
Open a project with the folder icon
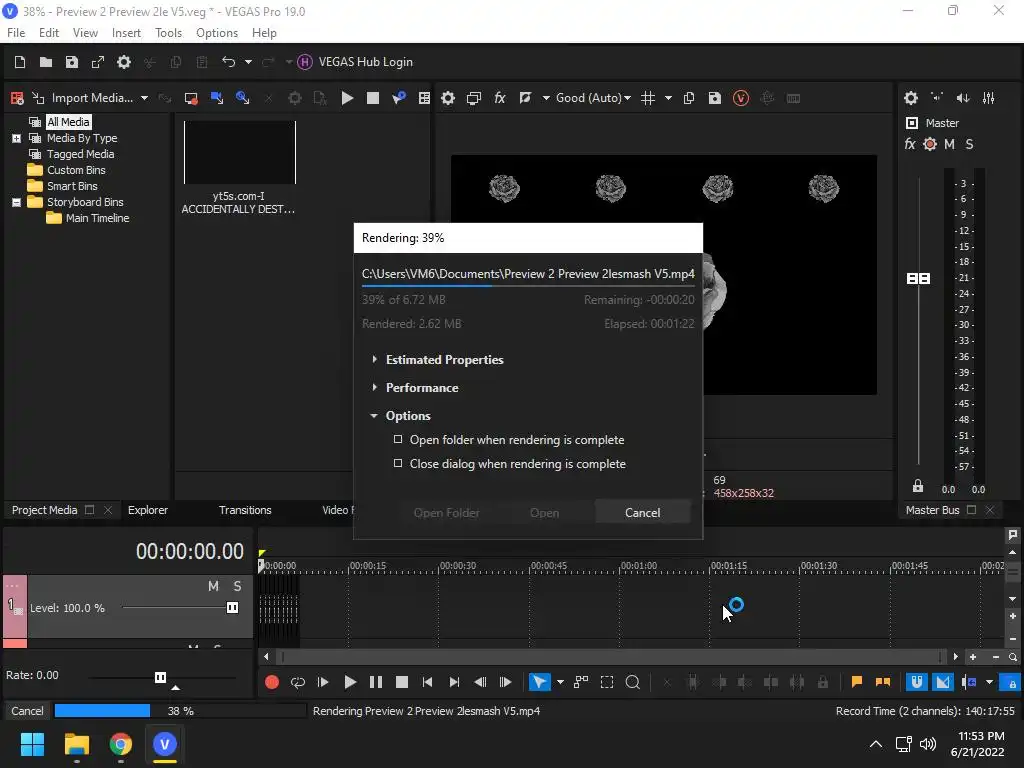pos(46,62)
